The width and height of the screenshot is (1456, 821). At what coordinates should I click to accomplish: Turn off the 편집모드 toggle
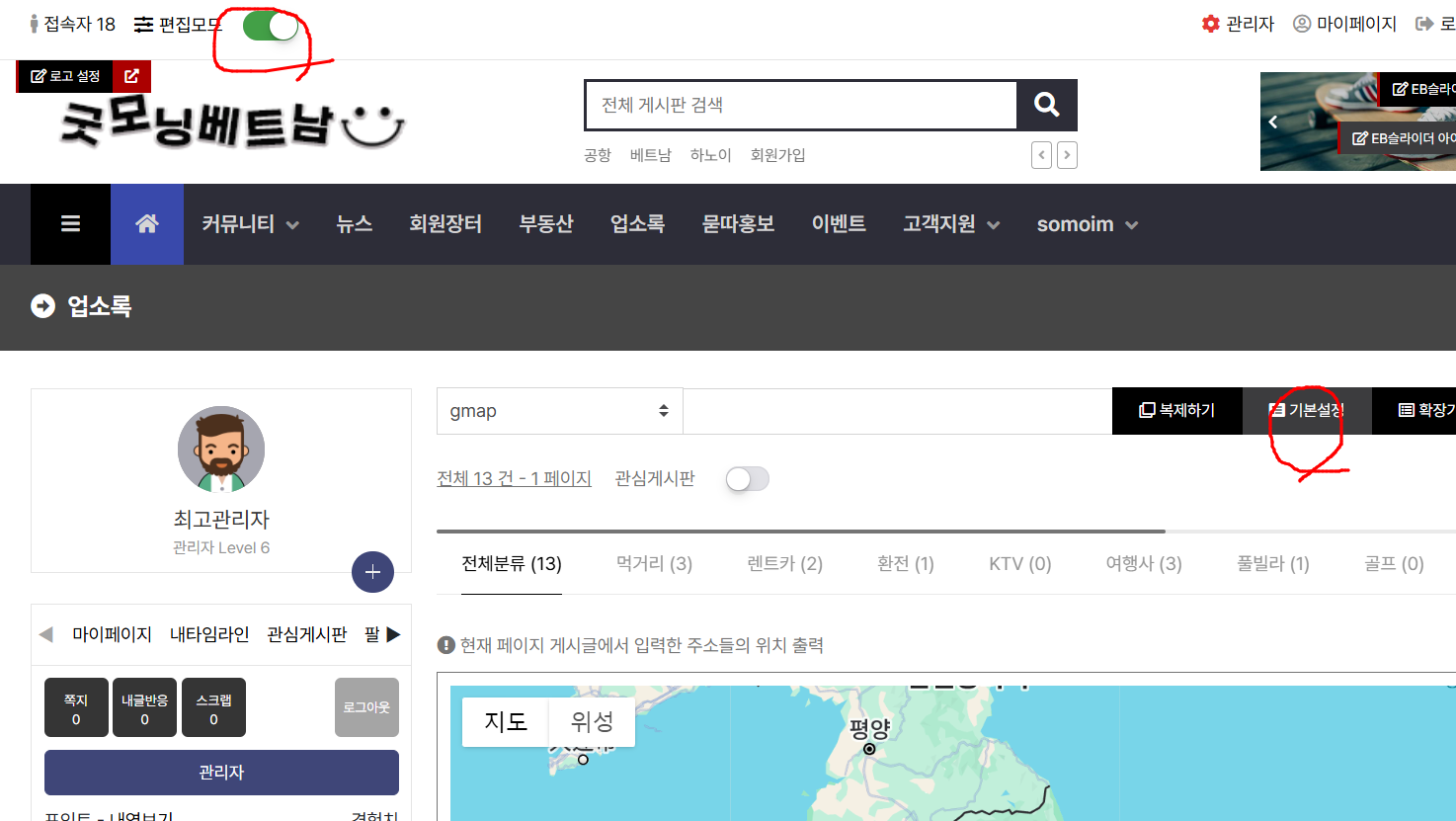(271, 26)
